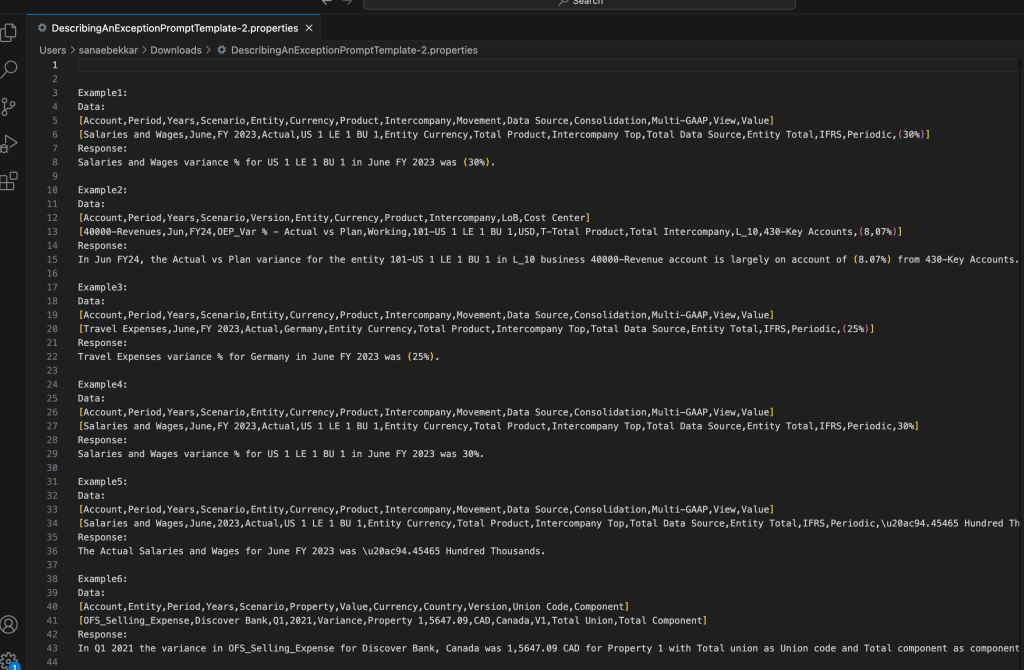This screenshot has height=670, width=1024.
Task: Open the Search view magnifier icon
Action: tap(10, 69)
